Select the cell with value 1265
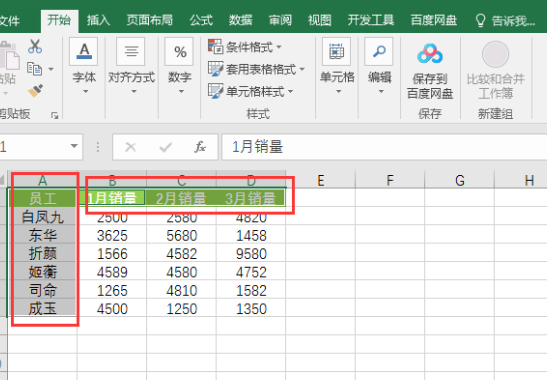 (x=112, y=290)
